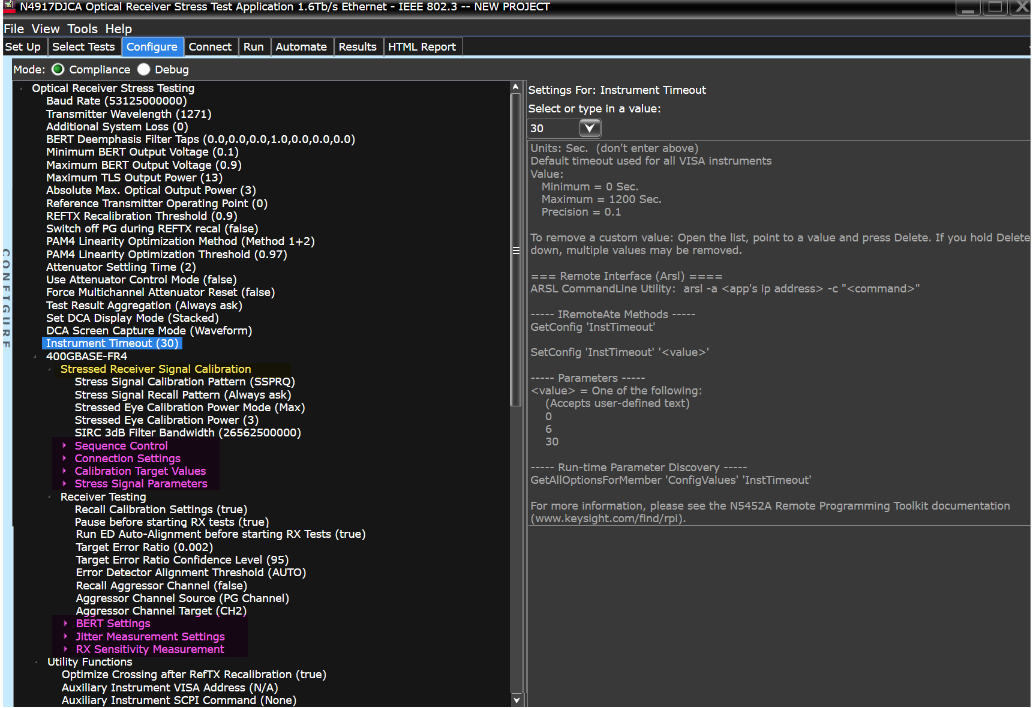Select Force Multichannel Attenuator Reset (false)

point(161,293)
